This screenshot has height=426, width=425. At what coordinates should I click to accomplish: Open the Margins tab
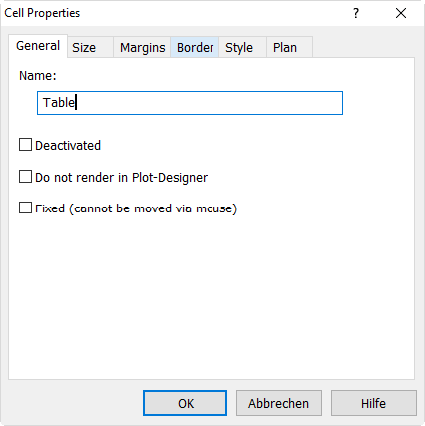pyautogui.click(x=142, y=47)
